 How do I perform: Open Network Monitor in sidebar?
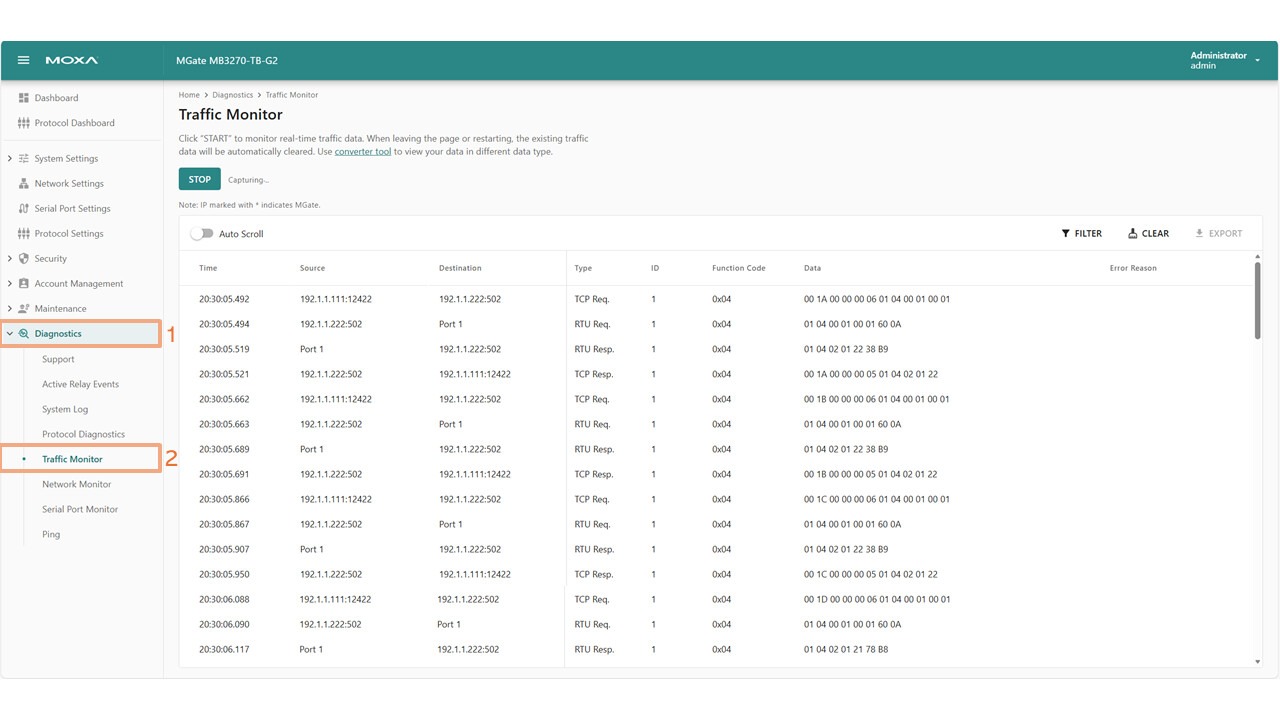tap(76, 484)
